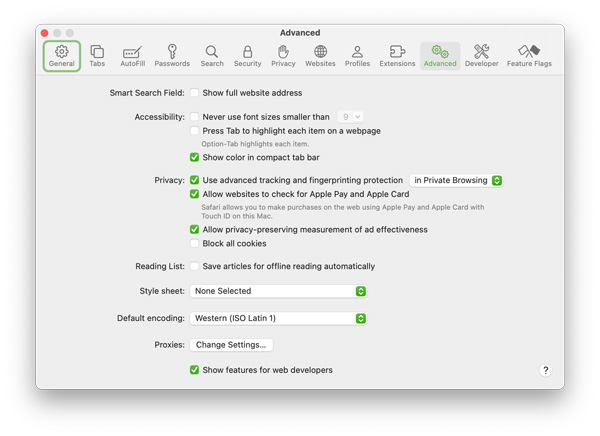Viewport: 600px width, 436px height.
Task: Go to AutoFill preferences
Action: pyautogui.click(x=132, y=56)
